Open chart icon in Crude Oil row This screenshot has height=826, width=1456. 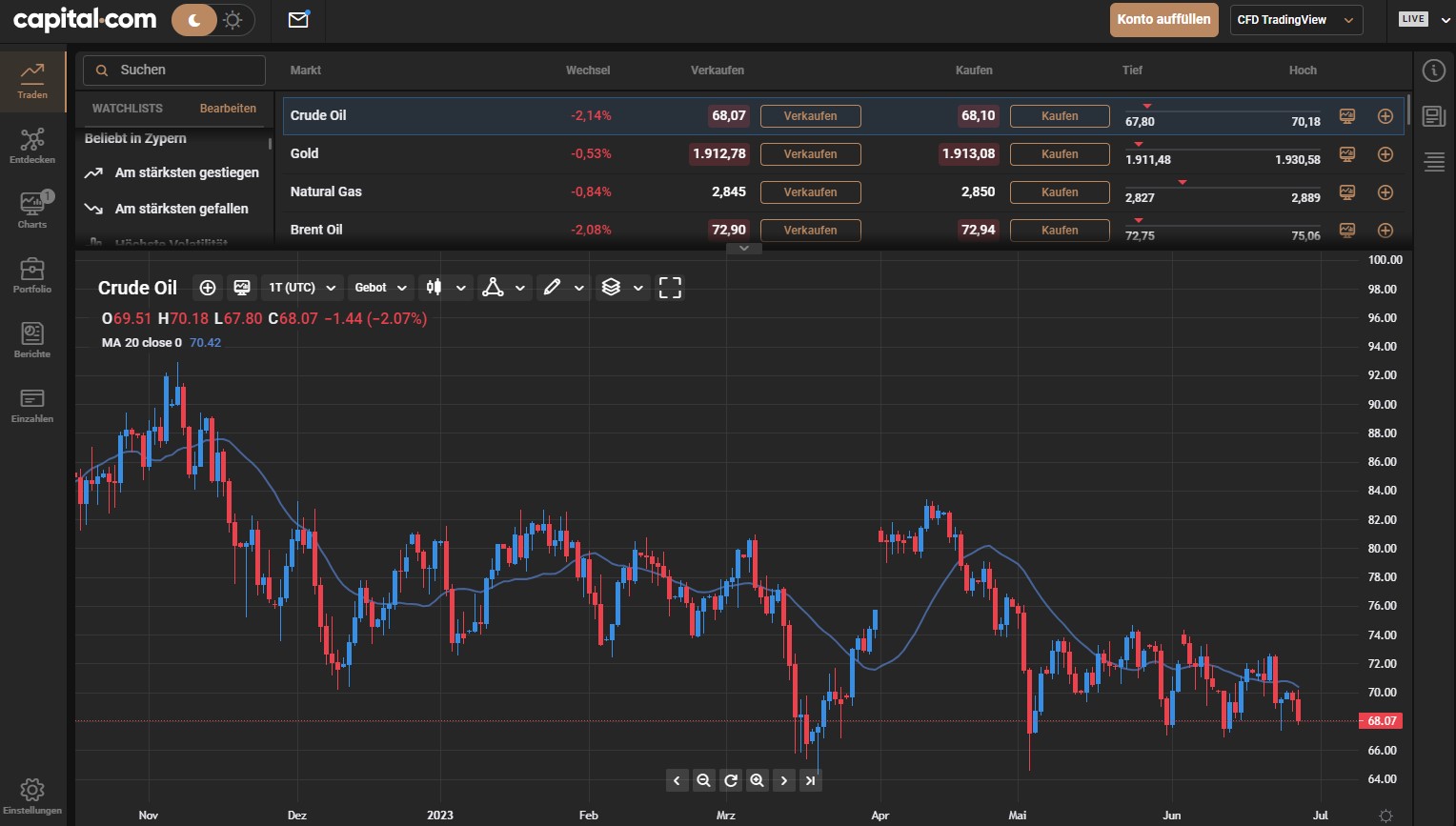1347,116
